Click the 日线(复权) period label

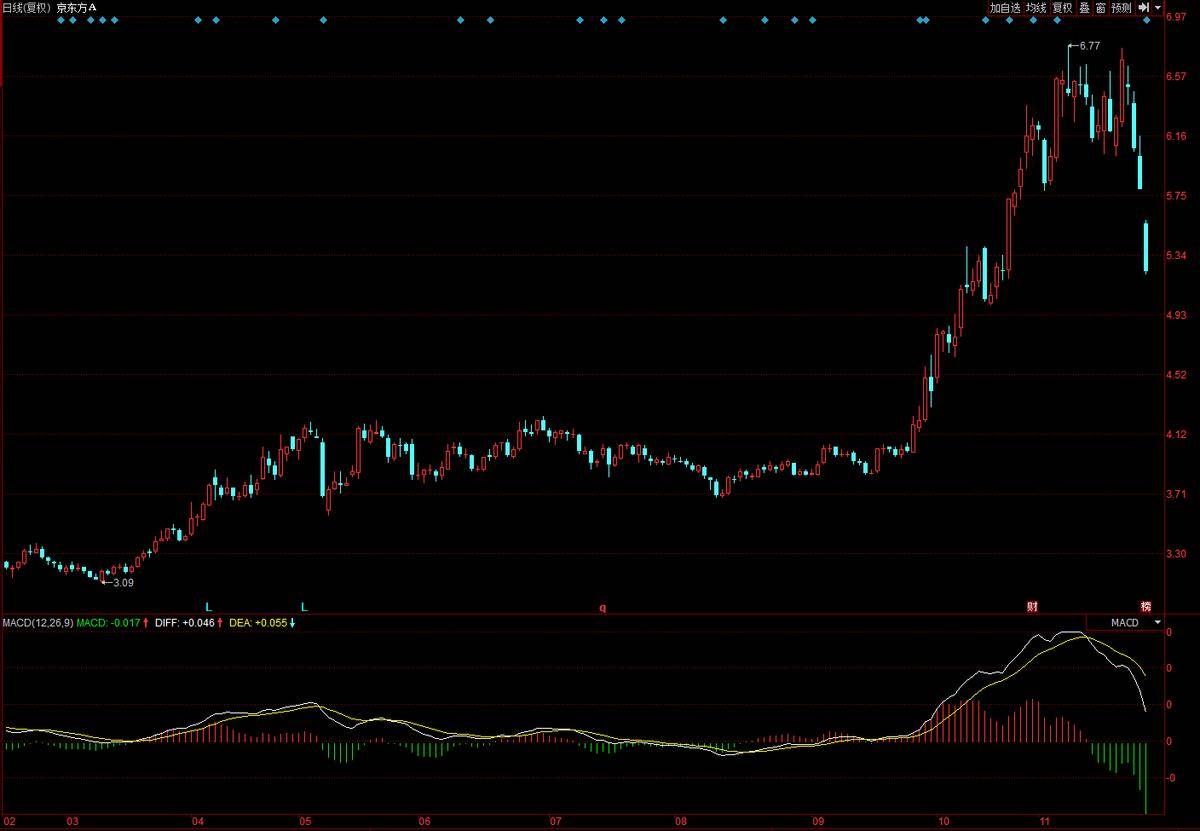[x=26, y=7]
